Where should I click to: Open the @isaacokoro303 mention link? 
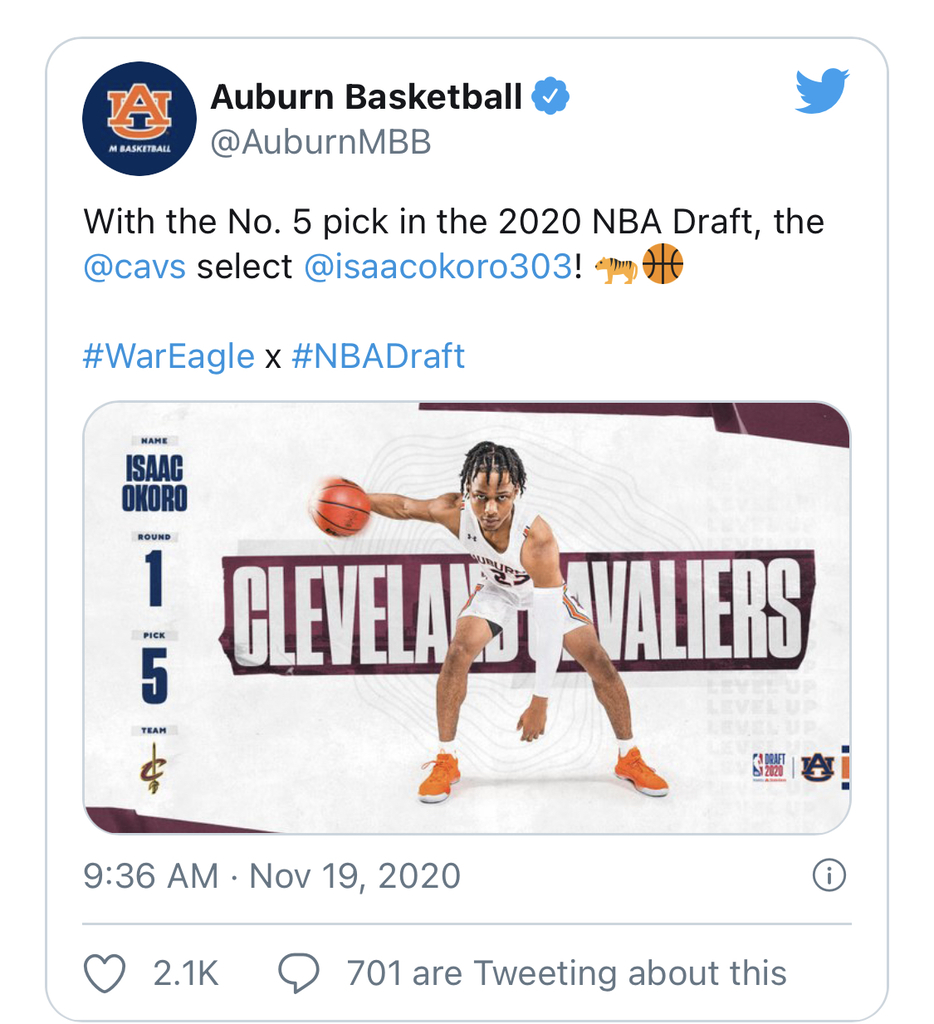tap(438, 266)
